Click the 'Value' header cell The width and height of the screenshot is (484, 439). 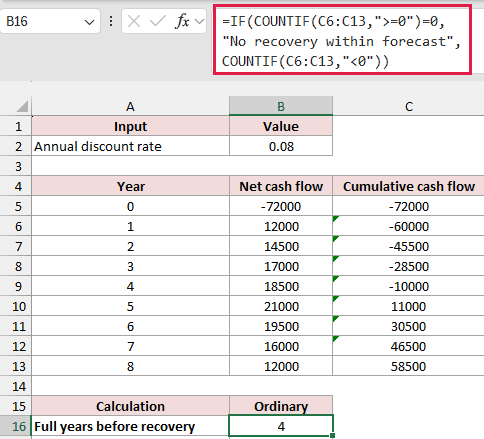pyautogui.click(x=281, y=126)
